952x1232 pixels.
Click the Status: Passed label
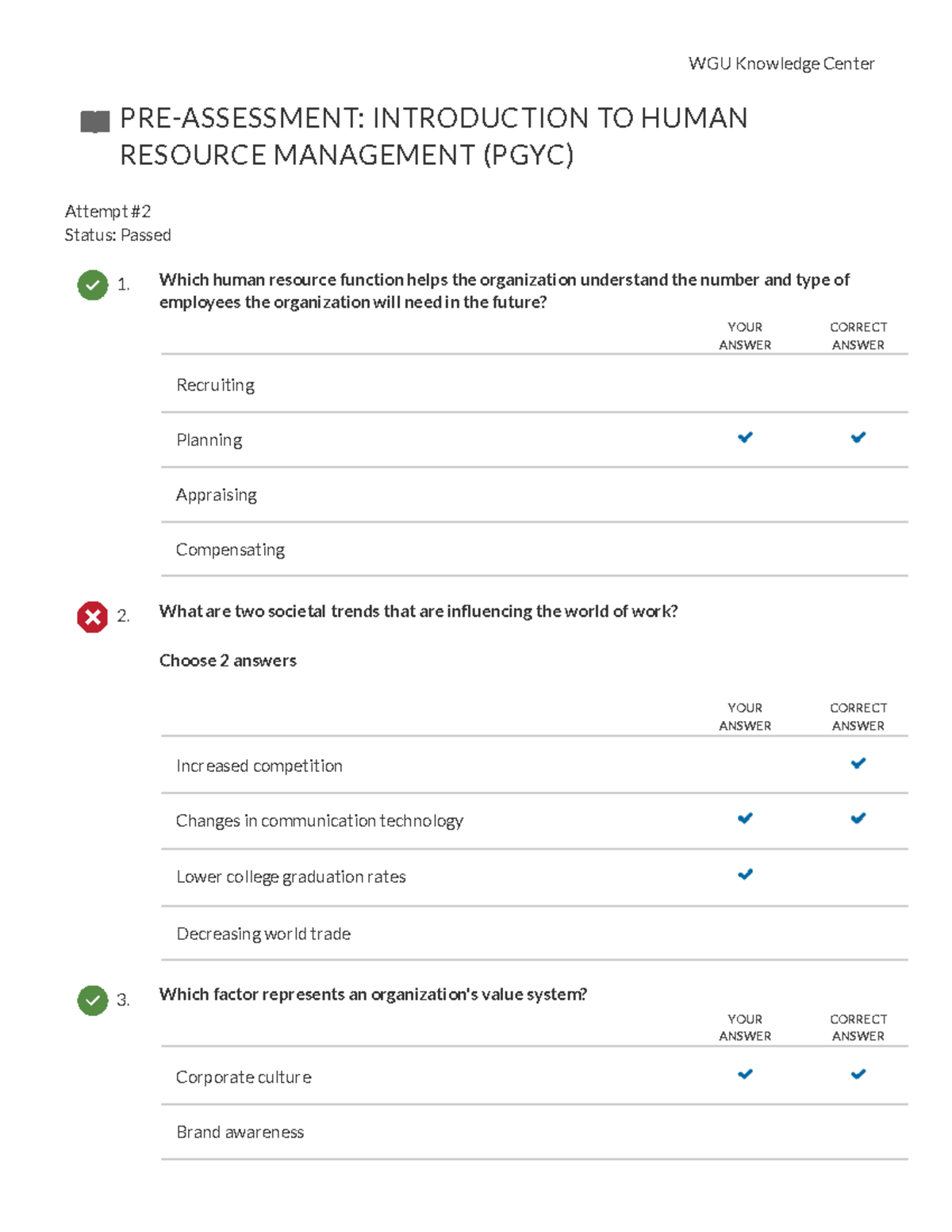(119, 235)
